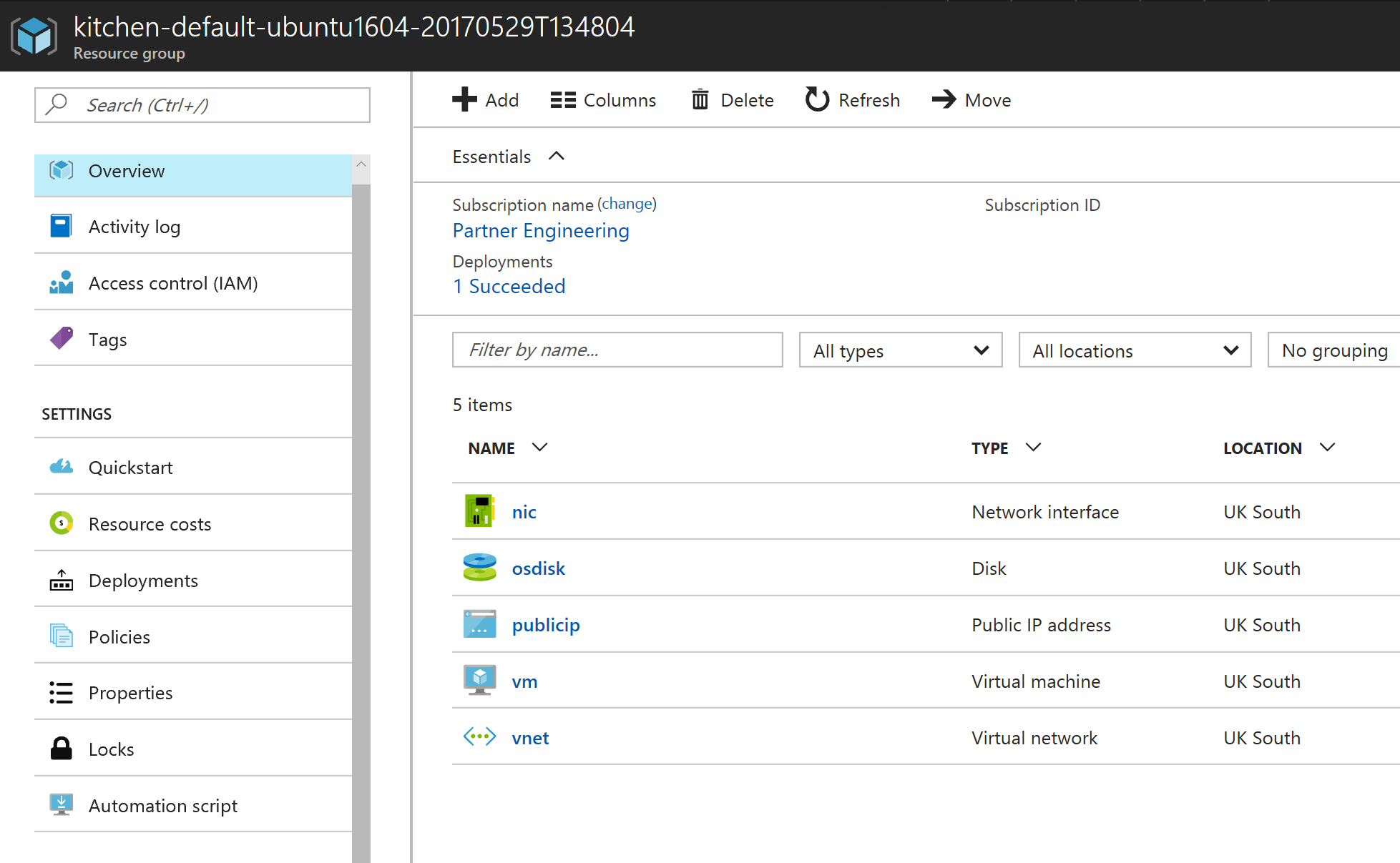1400x863 pixels.
Task: Click the Delete trash icon
Action: pos(700,99)
